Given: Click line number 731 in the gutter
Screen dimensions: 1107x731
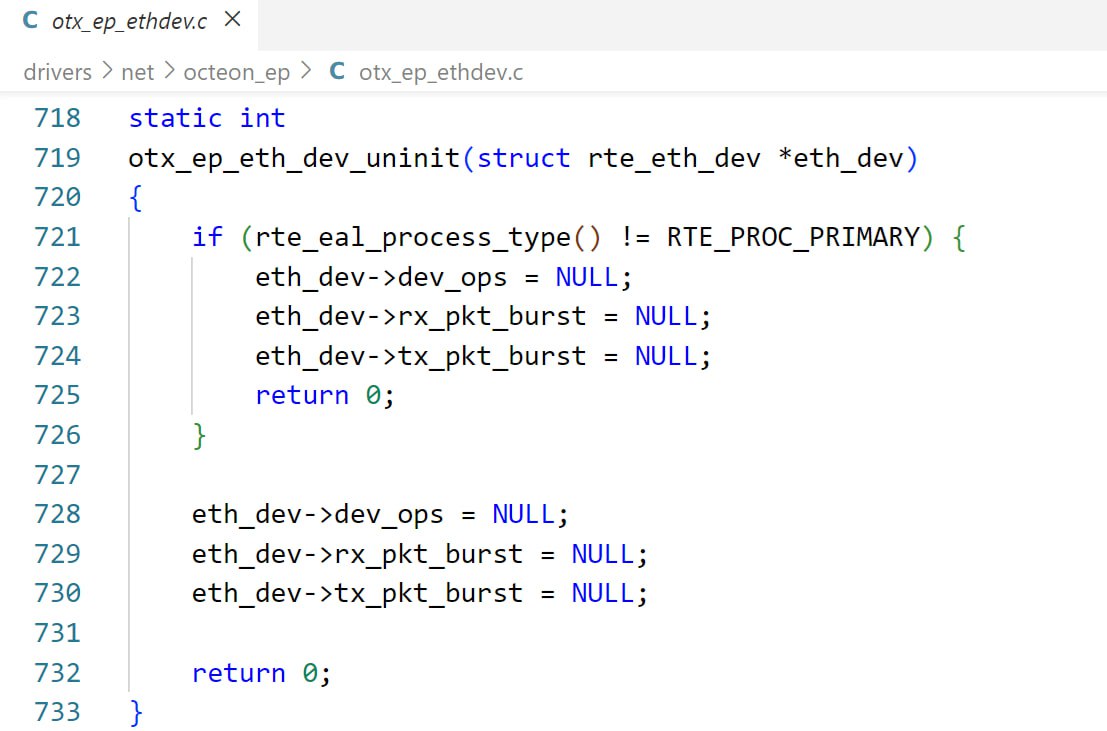Looking at the screenshot, I should (58, 633).
